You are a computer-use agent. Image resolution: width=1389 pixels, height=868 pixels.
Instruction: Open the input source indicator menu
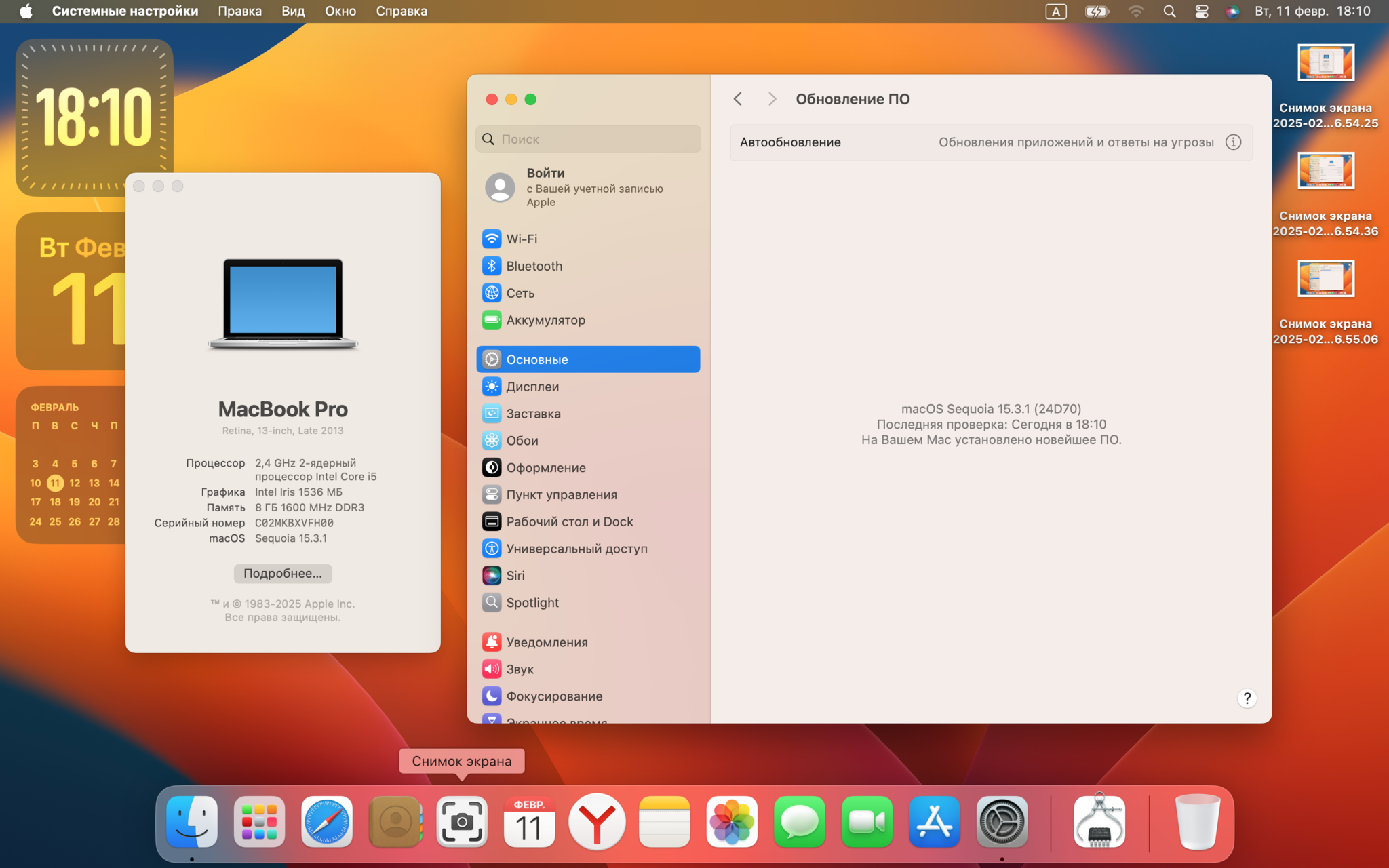1056,12
